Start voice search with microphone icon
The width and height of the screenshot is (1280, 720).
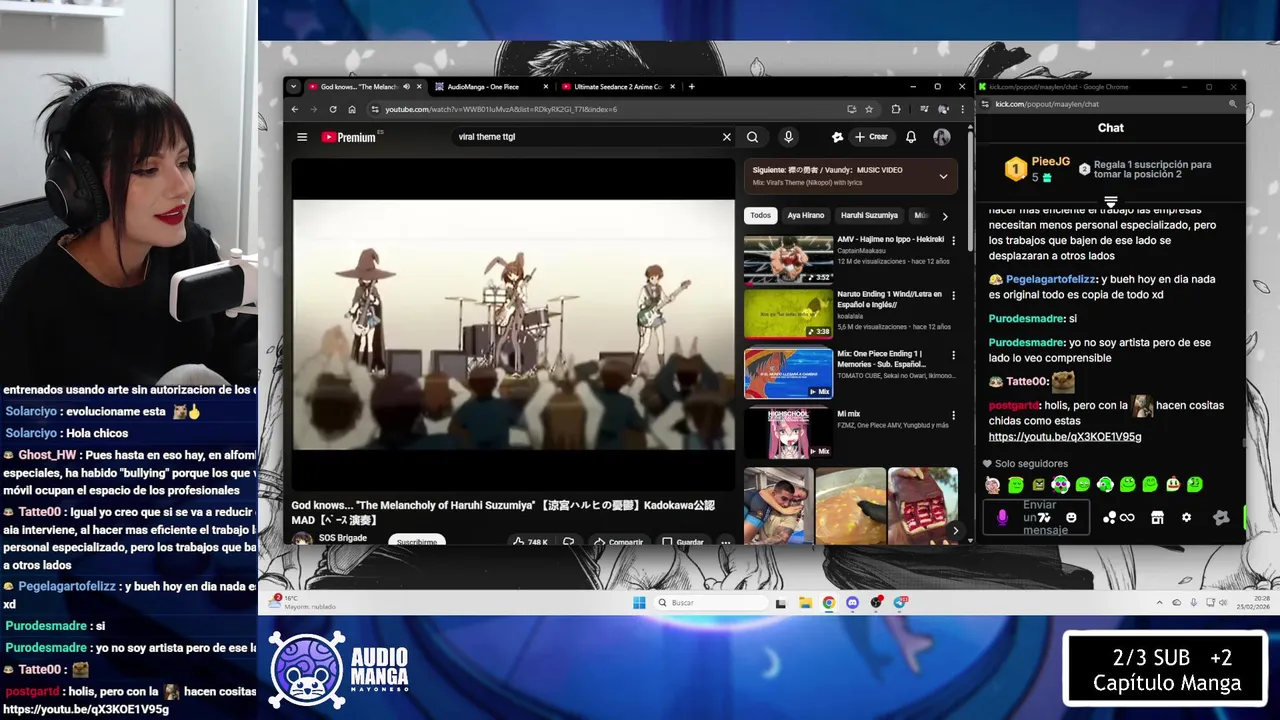pos(788,137)
